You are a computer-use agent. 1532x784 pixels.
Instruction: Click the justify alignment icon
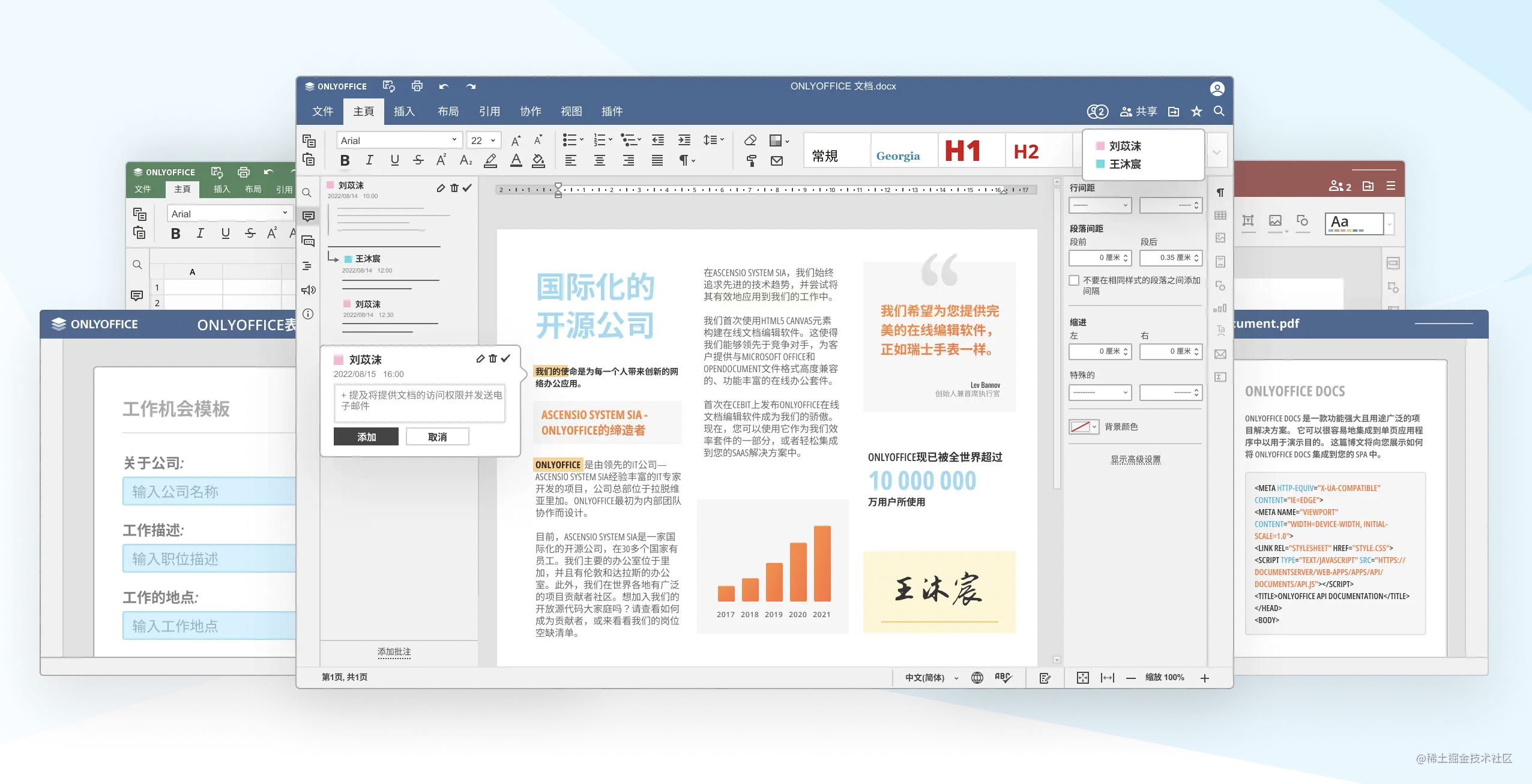click(657, 160)
